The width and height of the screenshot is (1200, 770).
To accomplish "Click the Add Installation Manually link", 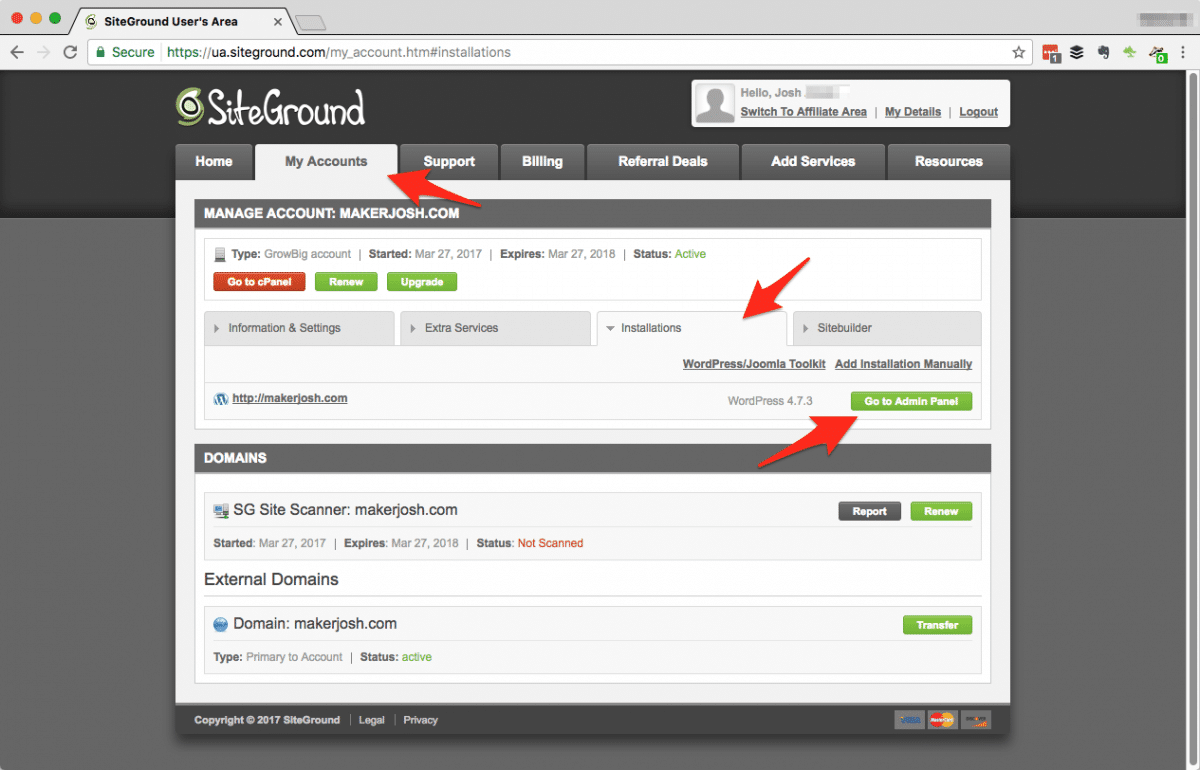I will pos(903,364).
